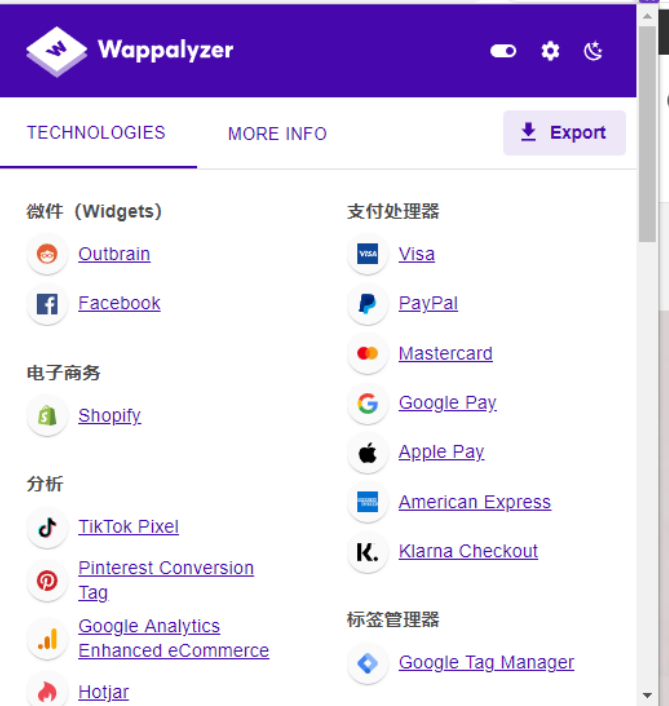Open the PayPal link
669x706 pixels.
coord(428,304)
